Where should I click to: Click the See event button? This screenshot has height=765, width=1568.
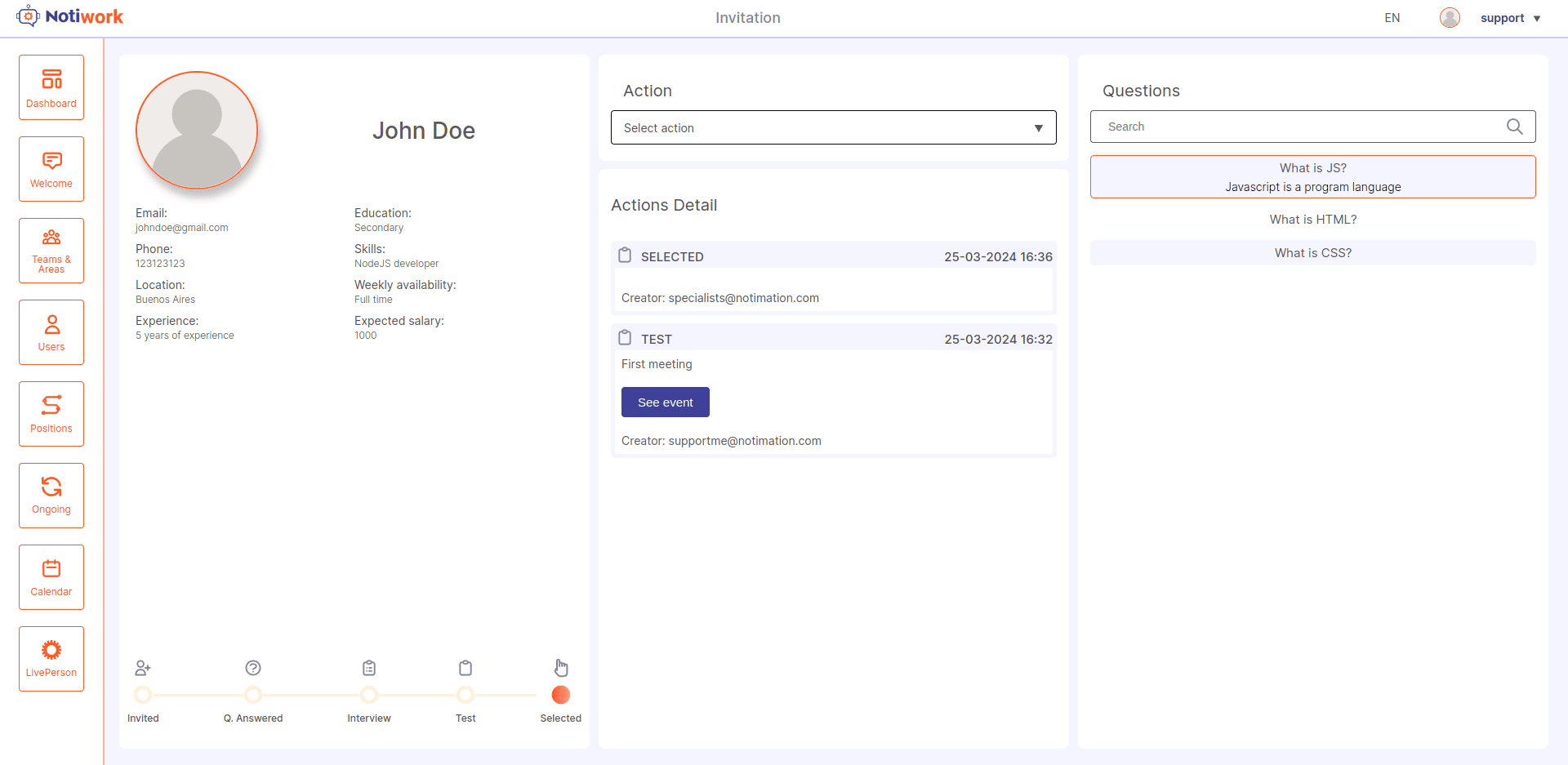point(666,403)
